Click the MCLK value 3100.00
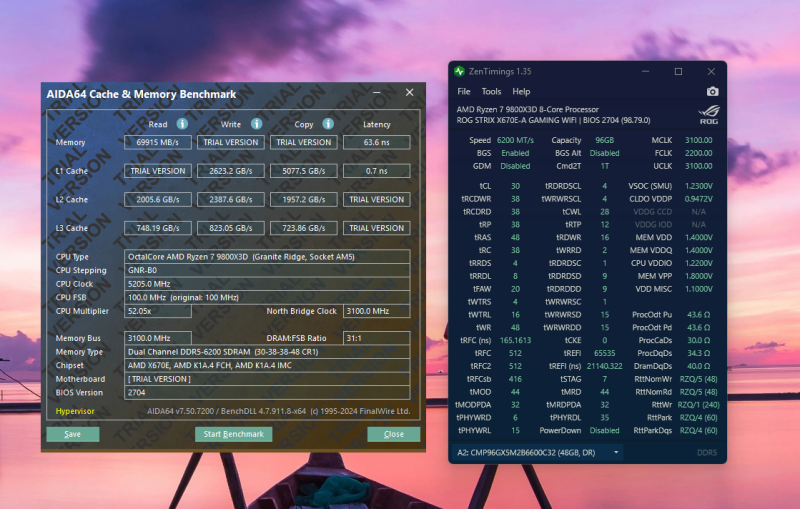800x509 pixels. coord(698,140)
